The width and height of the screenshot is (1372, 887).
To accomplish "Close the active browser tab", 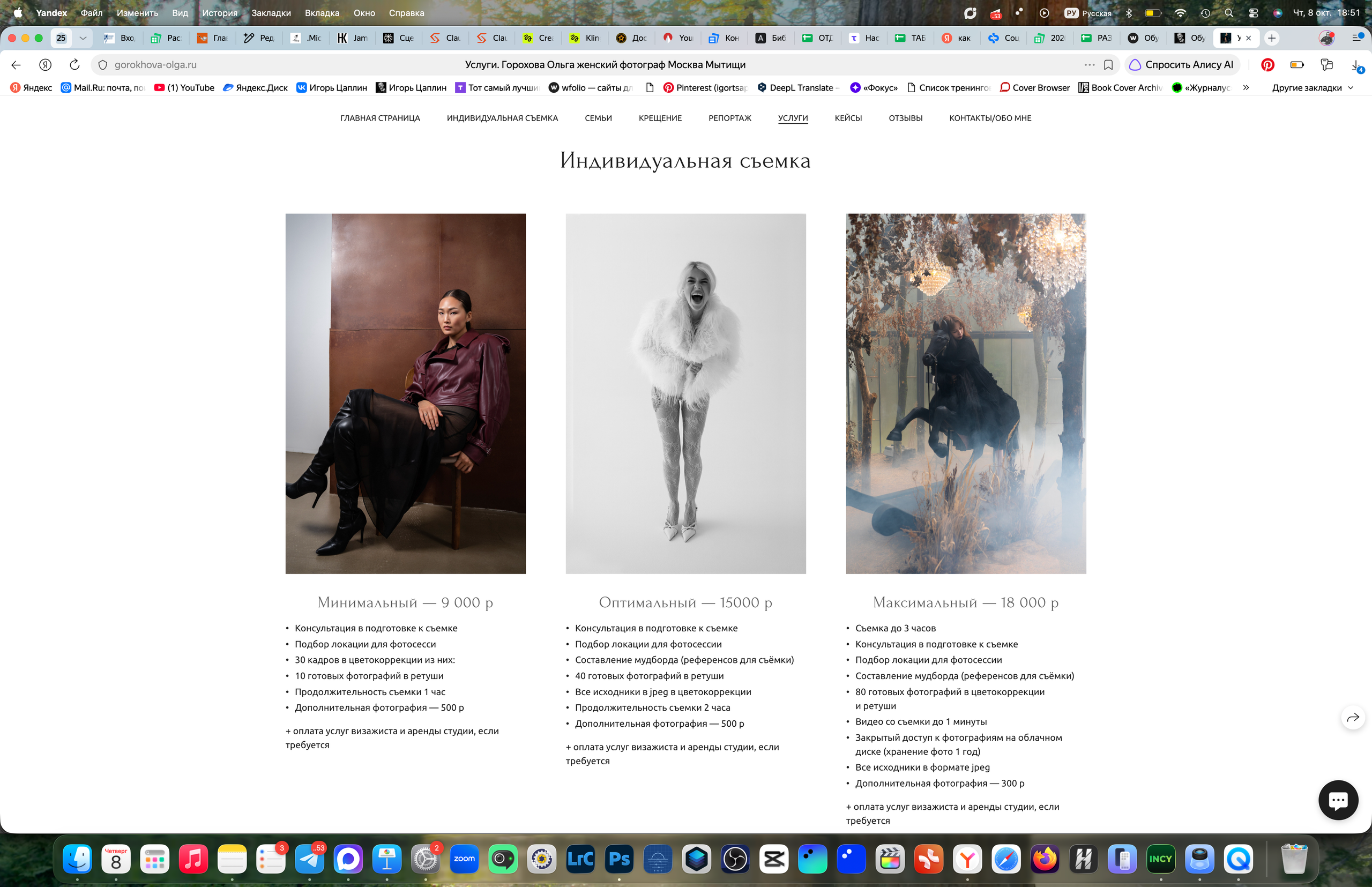I will 1248,38.
